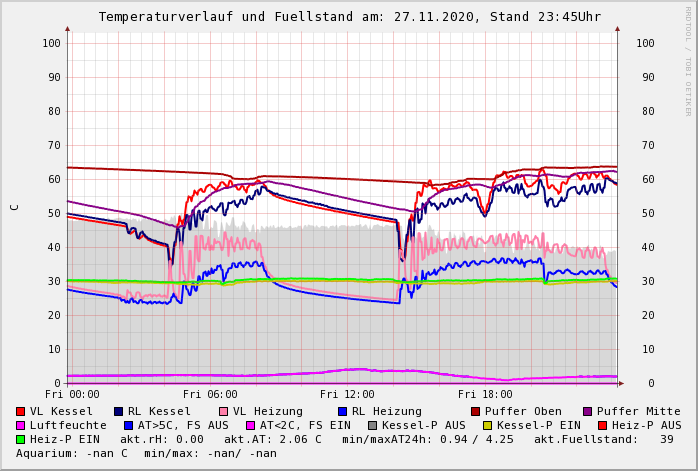Click the Fri 12:00 time axis label

347,394
